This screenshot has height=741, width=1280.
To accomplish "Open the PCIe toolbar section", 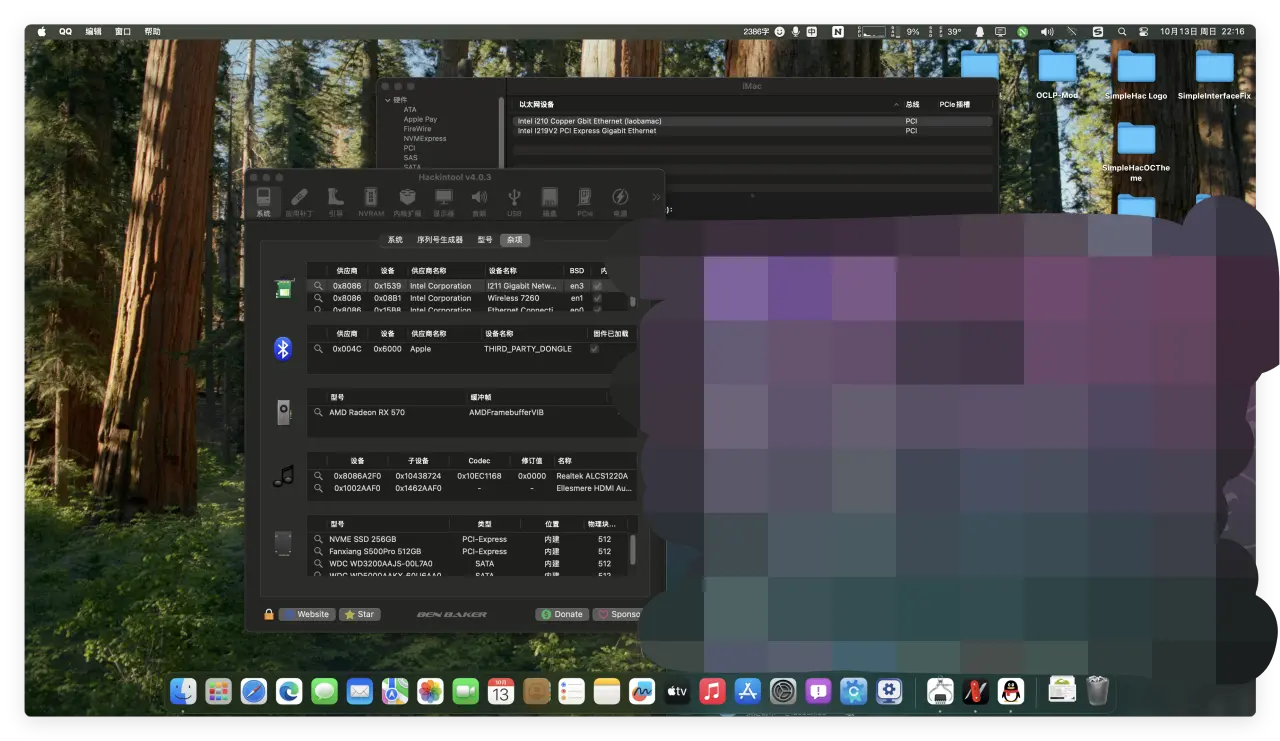I will 585,201.
